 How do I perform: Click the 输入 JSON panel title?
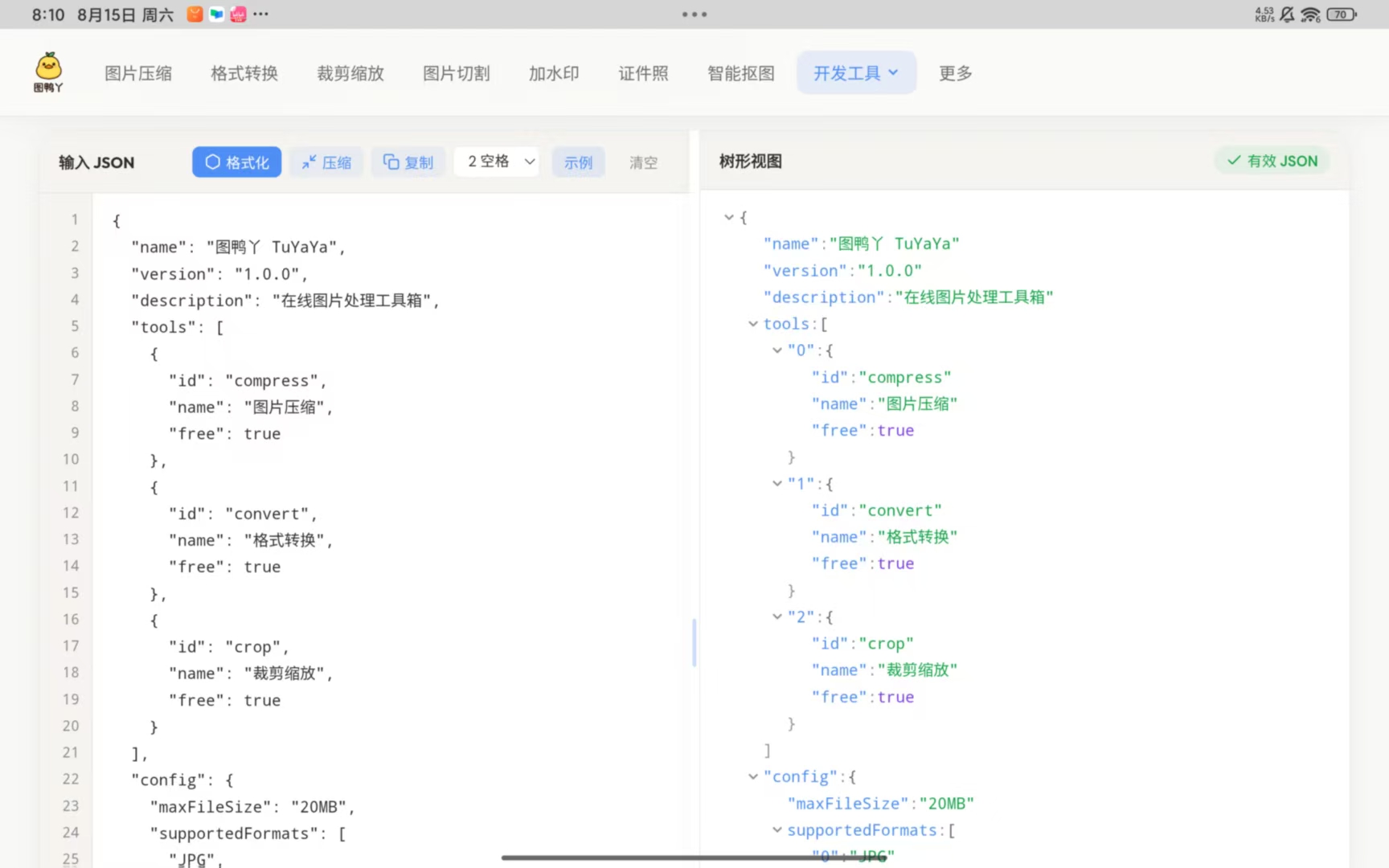(x=96, y=162)
